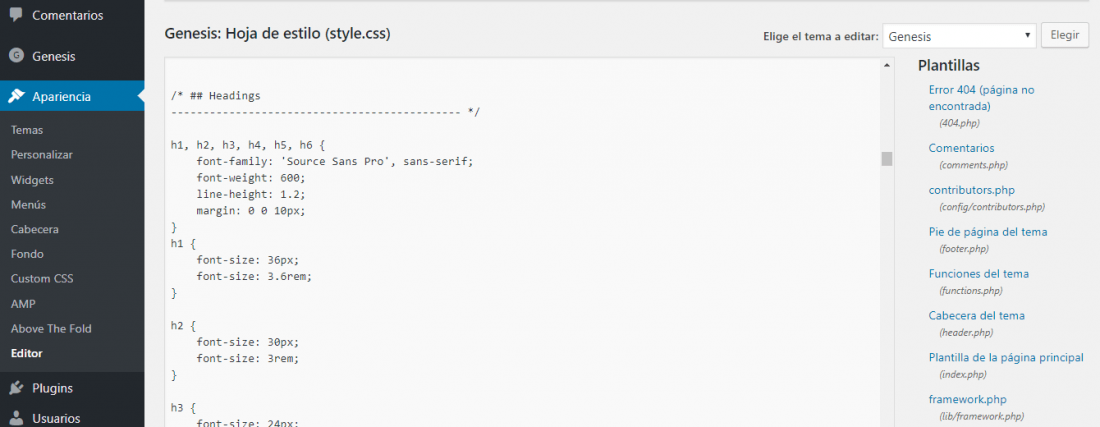Open the theme selection dropdown showing Genesis

click(x=959, y=36)
